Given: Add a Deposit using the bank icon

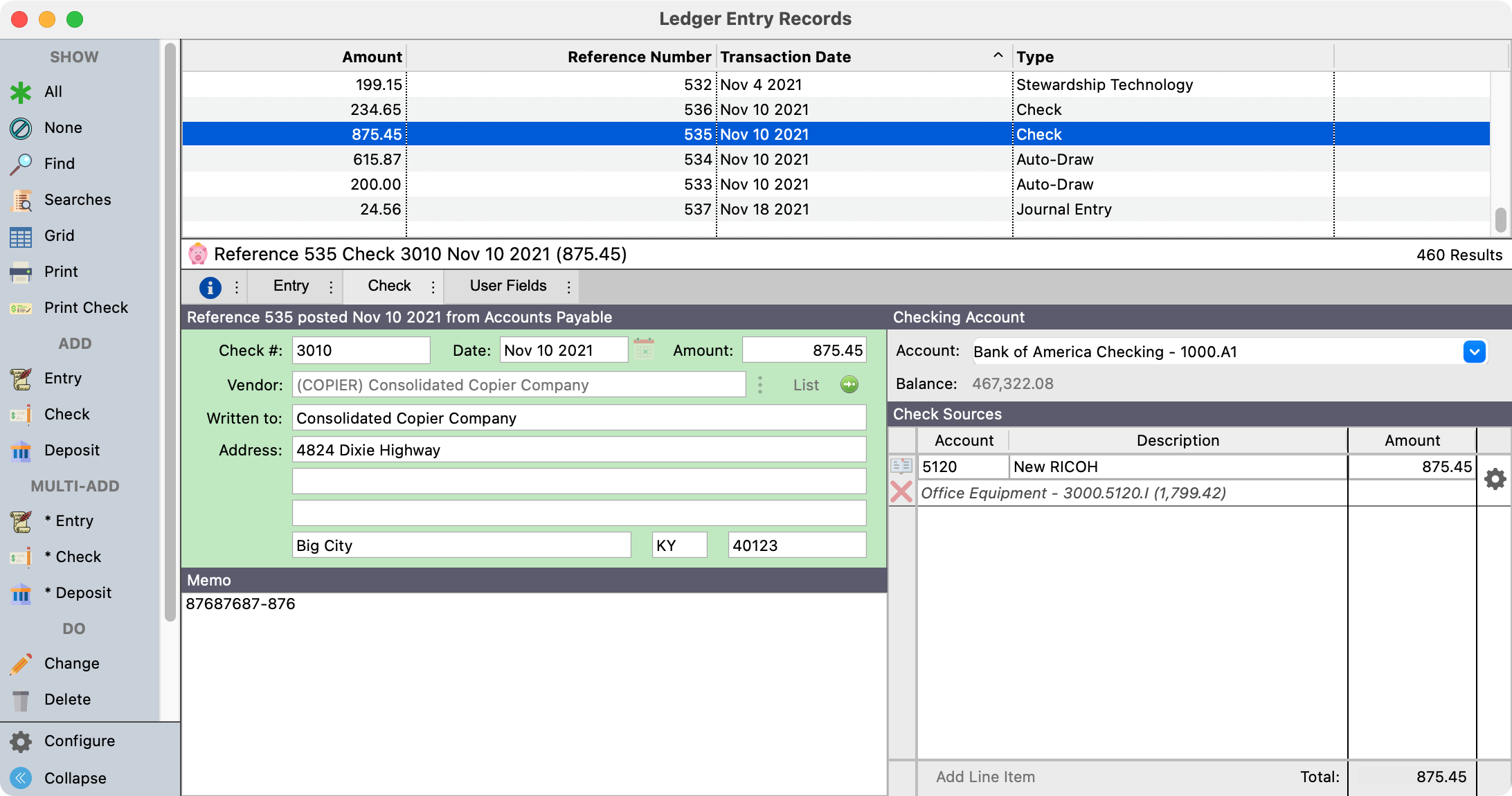Looking at the screenshot, I should (21, 451).
